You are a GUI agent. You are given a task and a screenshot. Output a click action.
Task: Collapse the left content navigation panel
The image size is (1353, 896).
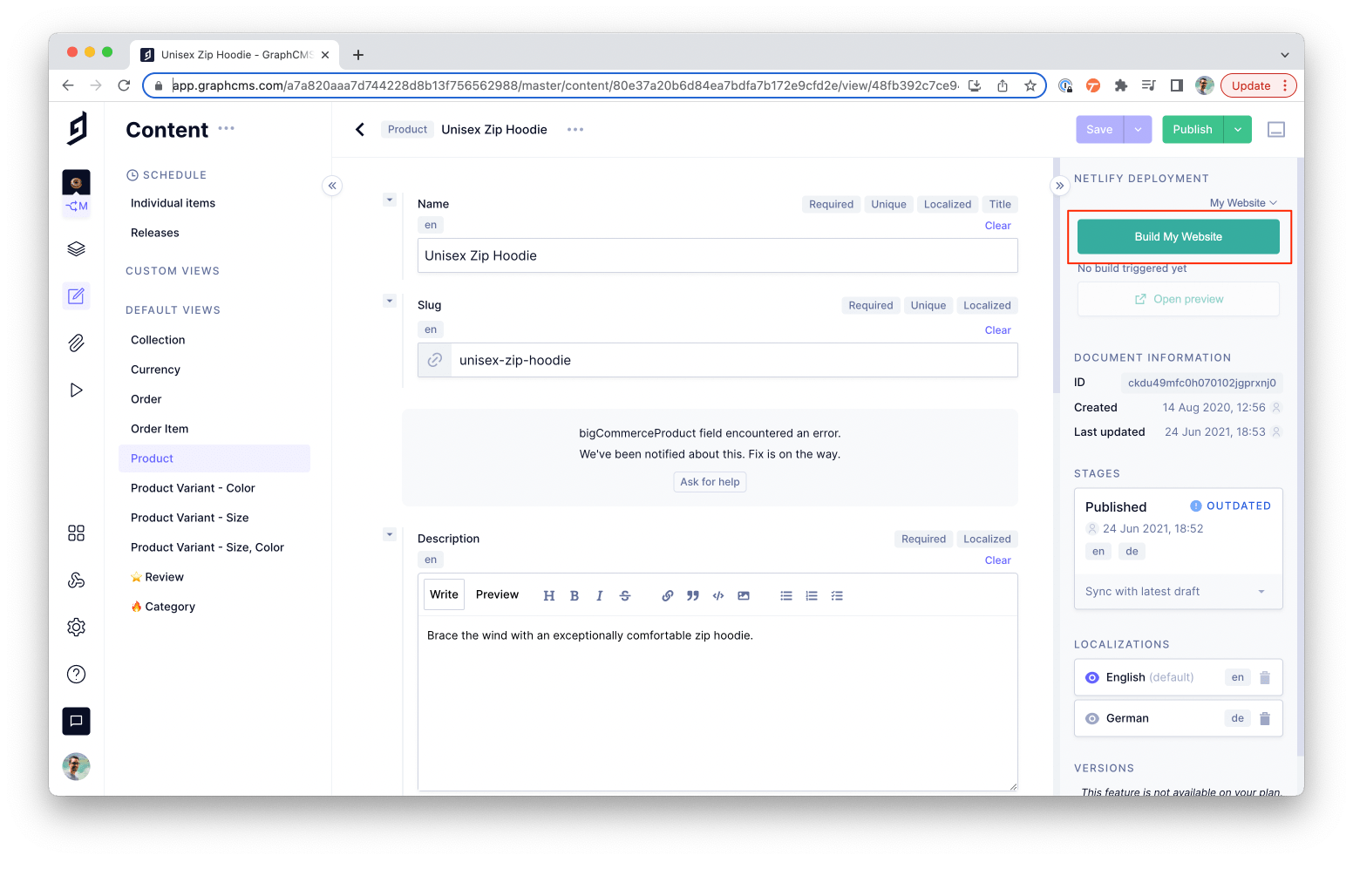tap(332, 186)
